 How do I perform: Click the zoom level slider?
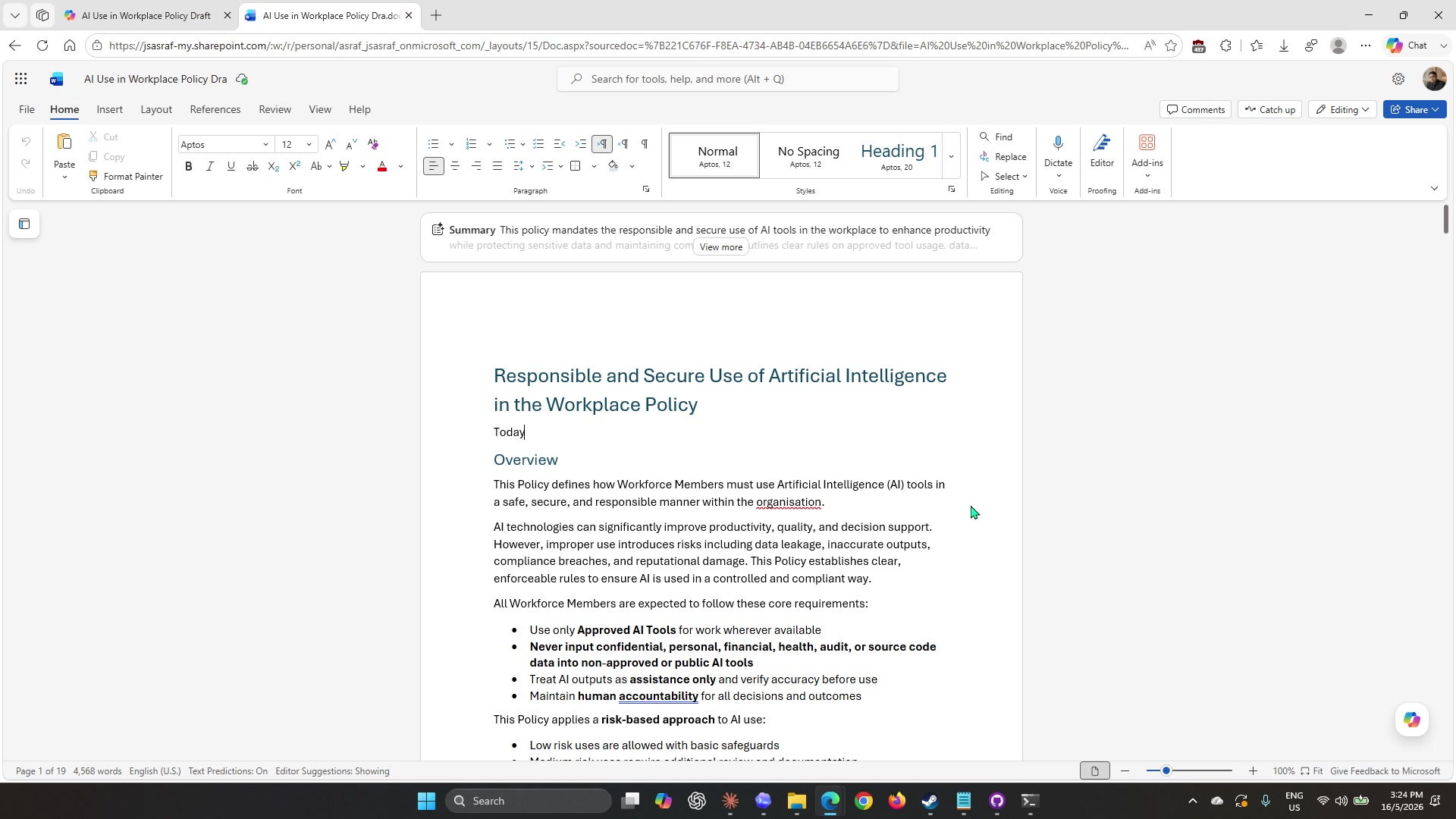click(1189, 771)
